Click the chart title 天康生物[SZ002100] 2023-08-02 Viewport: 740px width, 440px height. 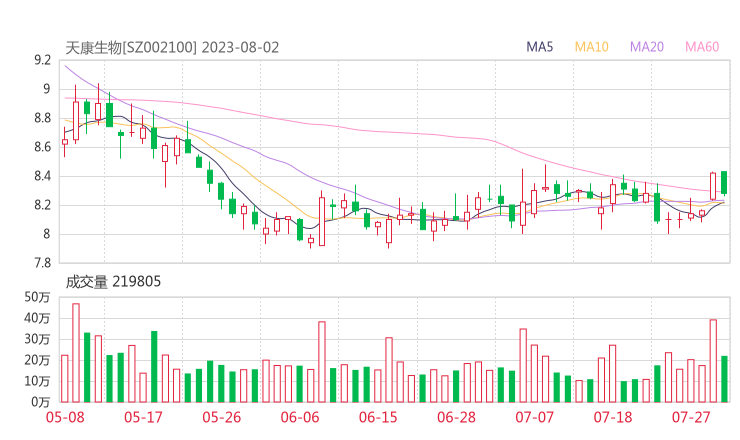pos(172,48)
